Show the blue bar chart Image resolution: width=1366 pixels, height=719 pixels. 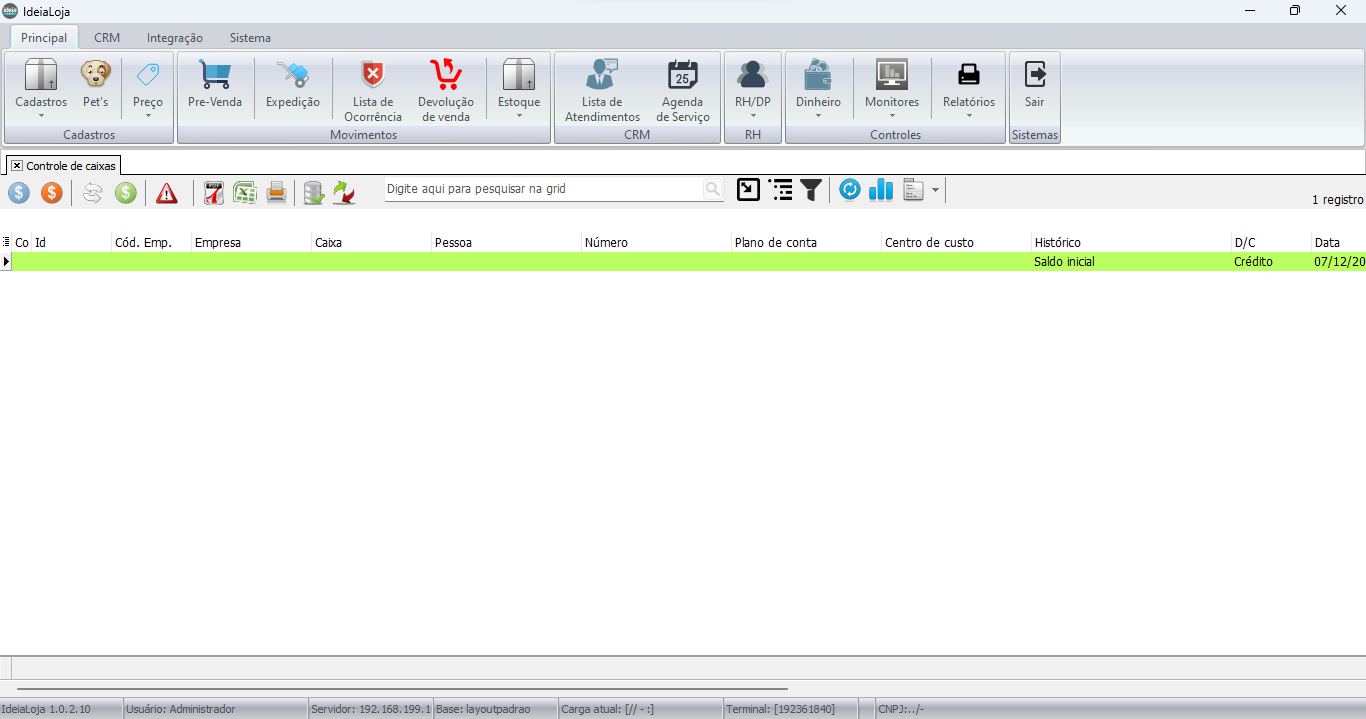[880, 190]
